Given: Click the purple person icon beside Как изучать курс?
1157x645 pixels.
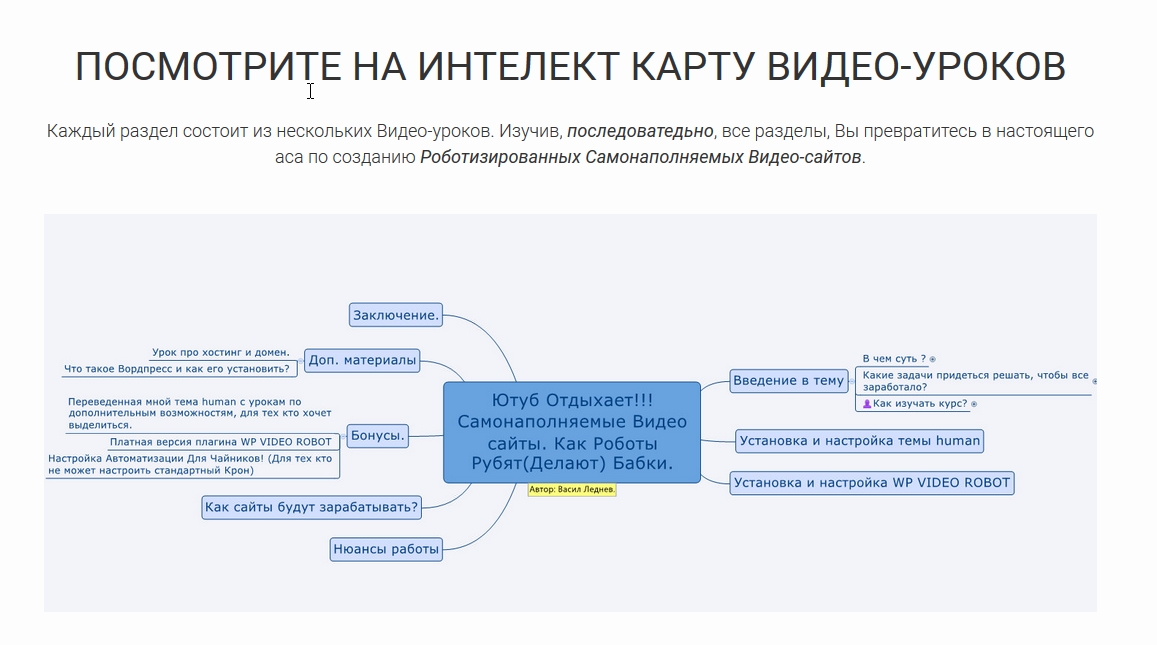Looking at the screenshot, I should coord(867,404).
